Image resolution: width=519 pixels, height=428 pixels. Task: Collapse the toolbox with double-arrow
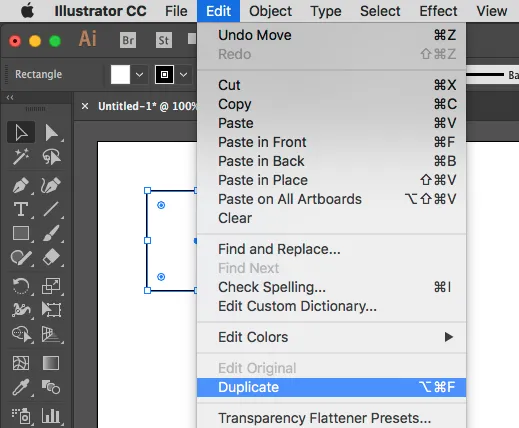click(x=10, y=97)
